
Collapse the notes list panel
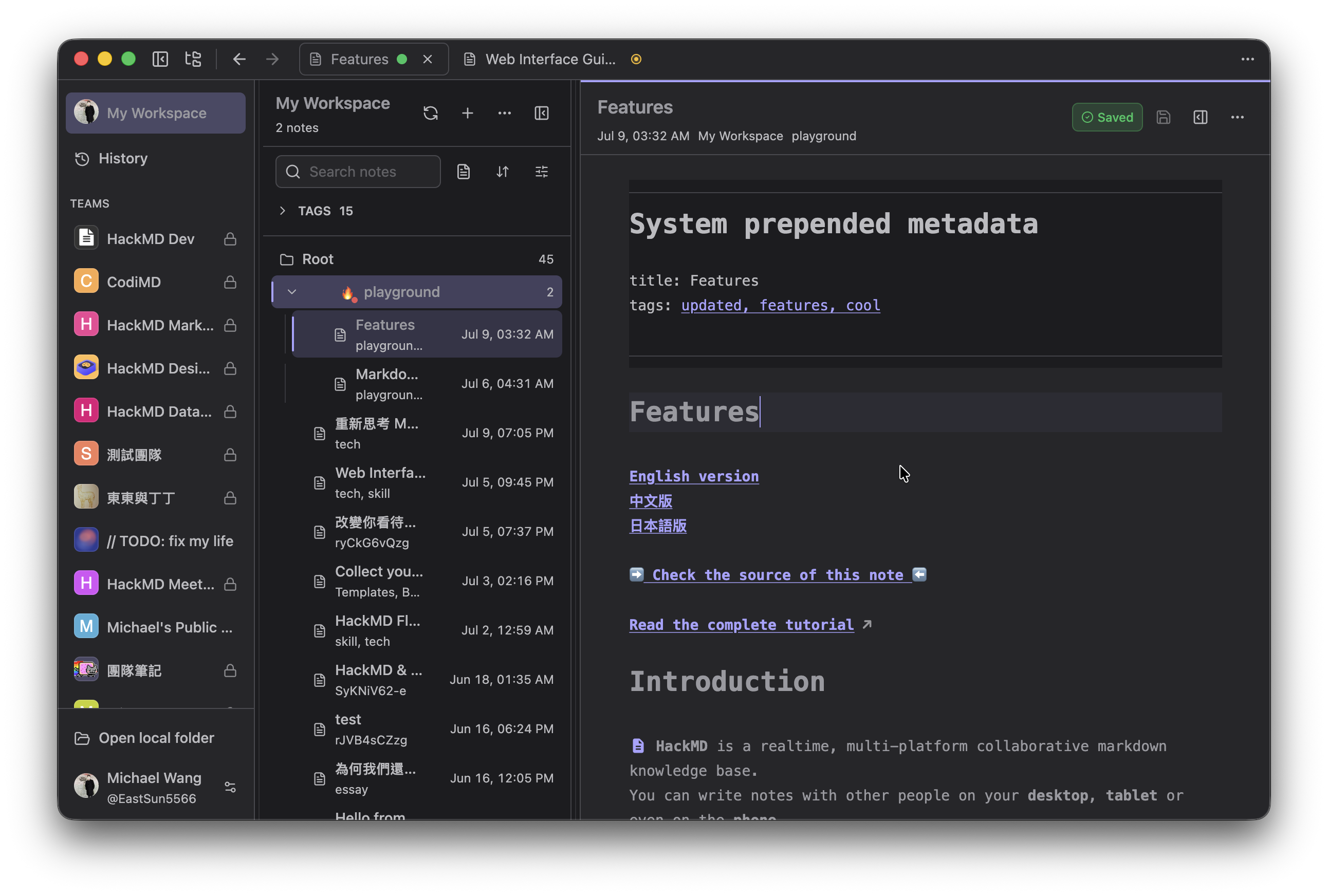pos(542,113)
